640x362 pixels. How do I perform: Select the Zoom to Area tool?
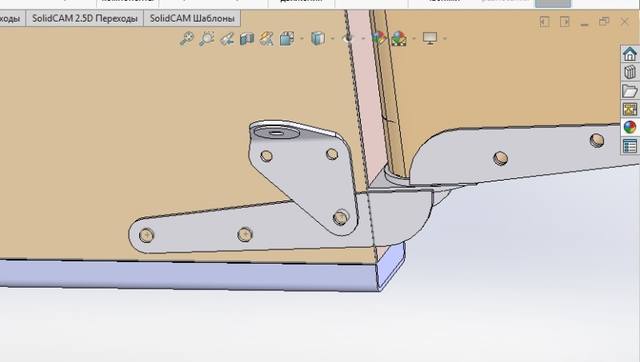click(207, 38)
